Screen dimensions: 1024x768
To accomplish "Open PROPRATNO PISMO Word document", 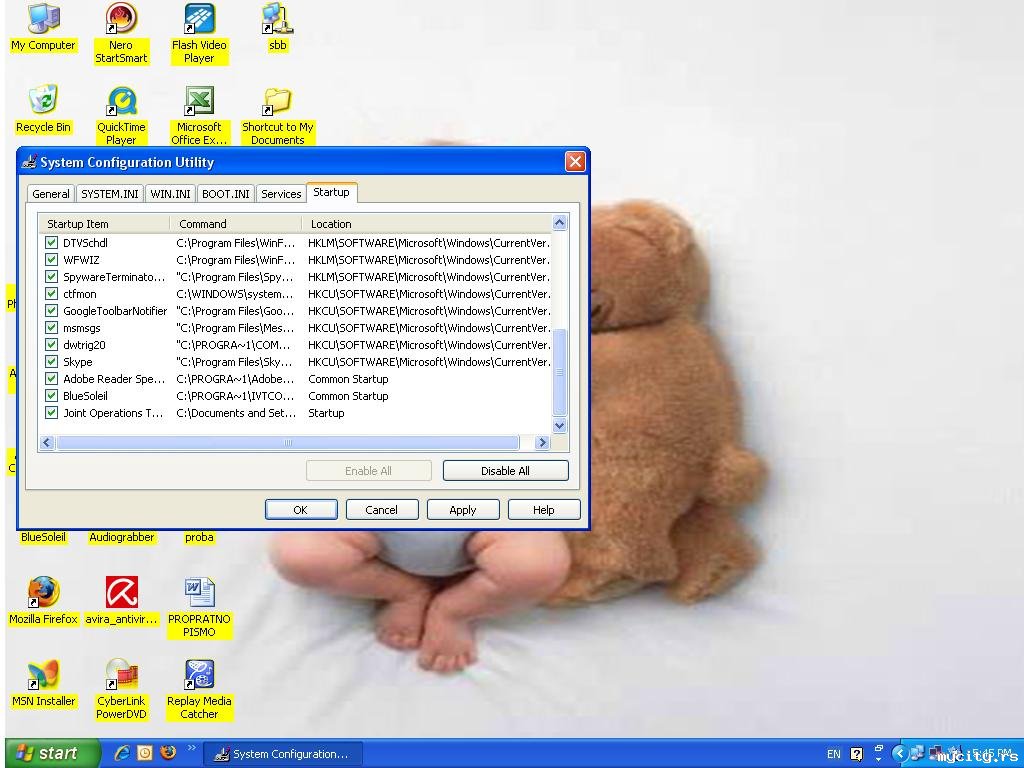I will click(199, 607).
